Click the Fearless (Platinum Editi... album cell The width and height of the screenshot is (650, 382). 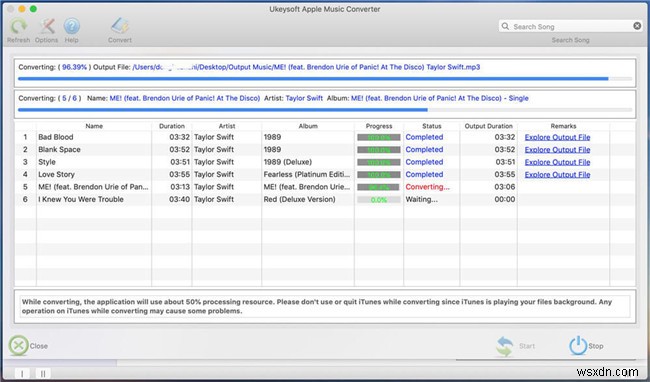point(307,174)
